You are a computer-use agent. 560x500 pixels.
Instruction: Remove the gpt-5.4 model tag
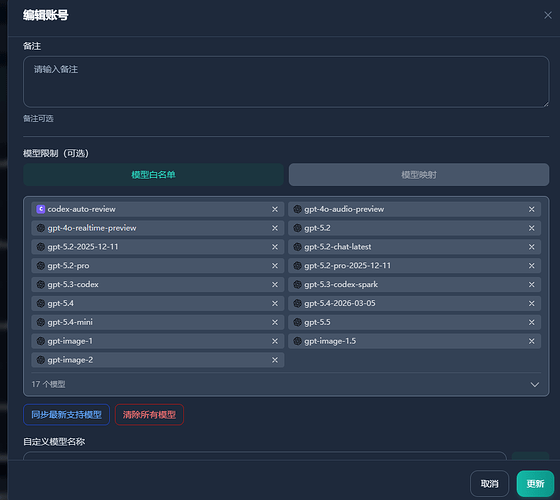[x=275, y=304]
